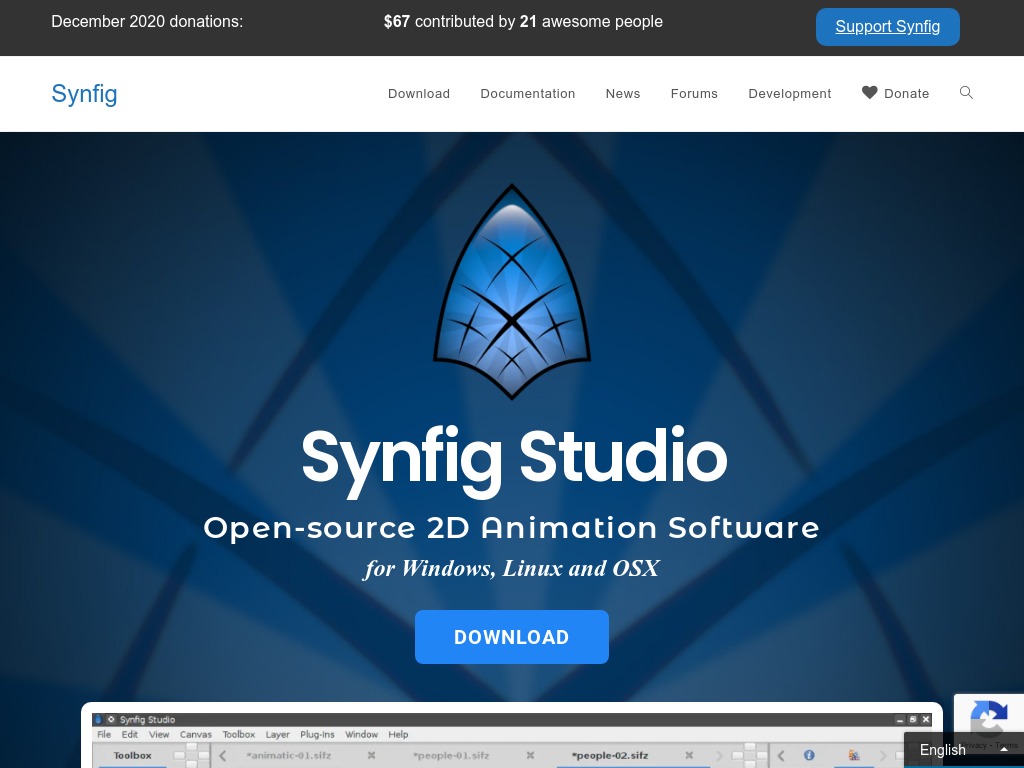Open the Synfig home link
Screen dimensions: 1024x768
tap(84, 94)
